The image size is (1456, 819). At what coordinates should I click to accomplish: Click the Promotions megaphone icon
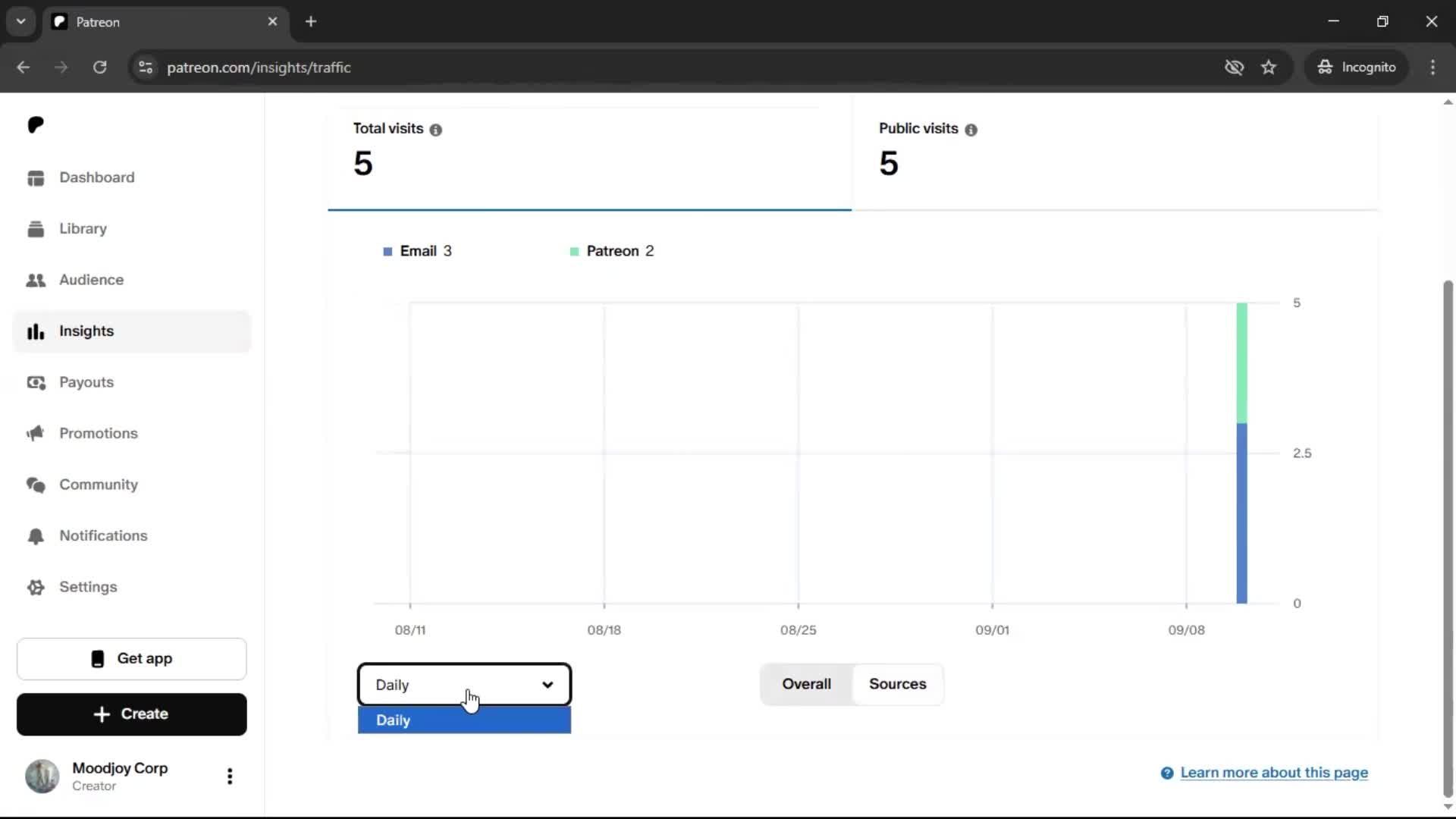[x=36, y=433]
